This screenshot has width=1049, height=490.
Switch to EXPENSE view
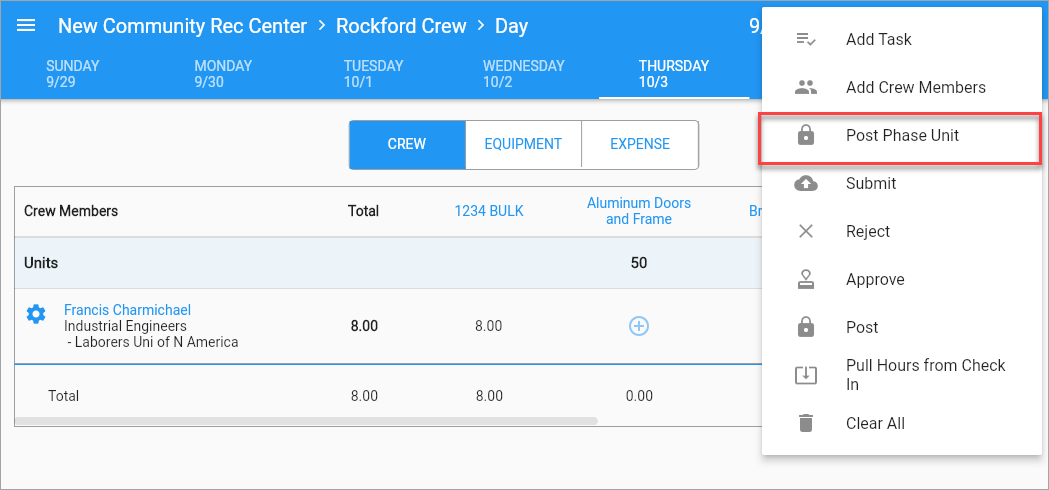[640, 145]
